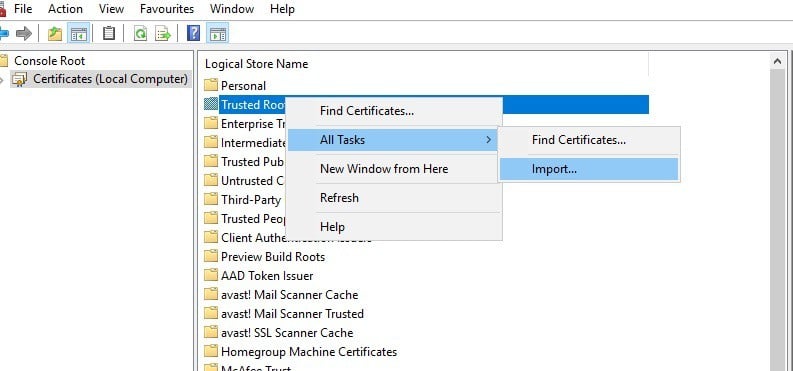
Task: Click folder icon beside Enterprise Tr
Action: tap(211, 123)
